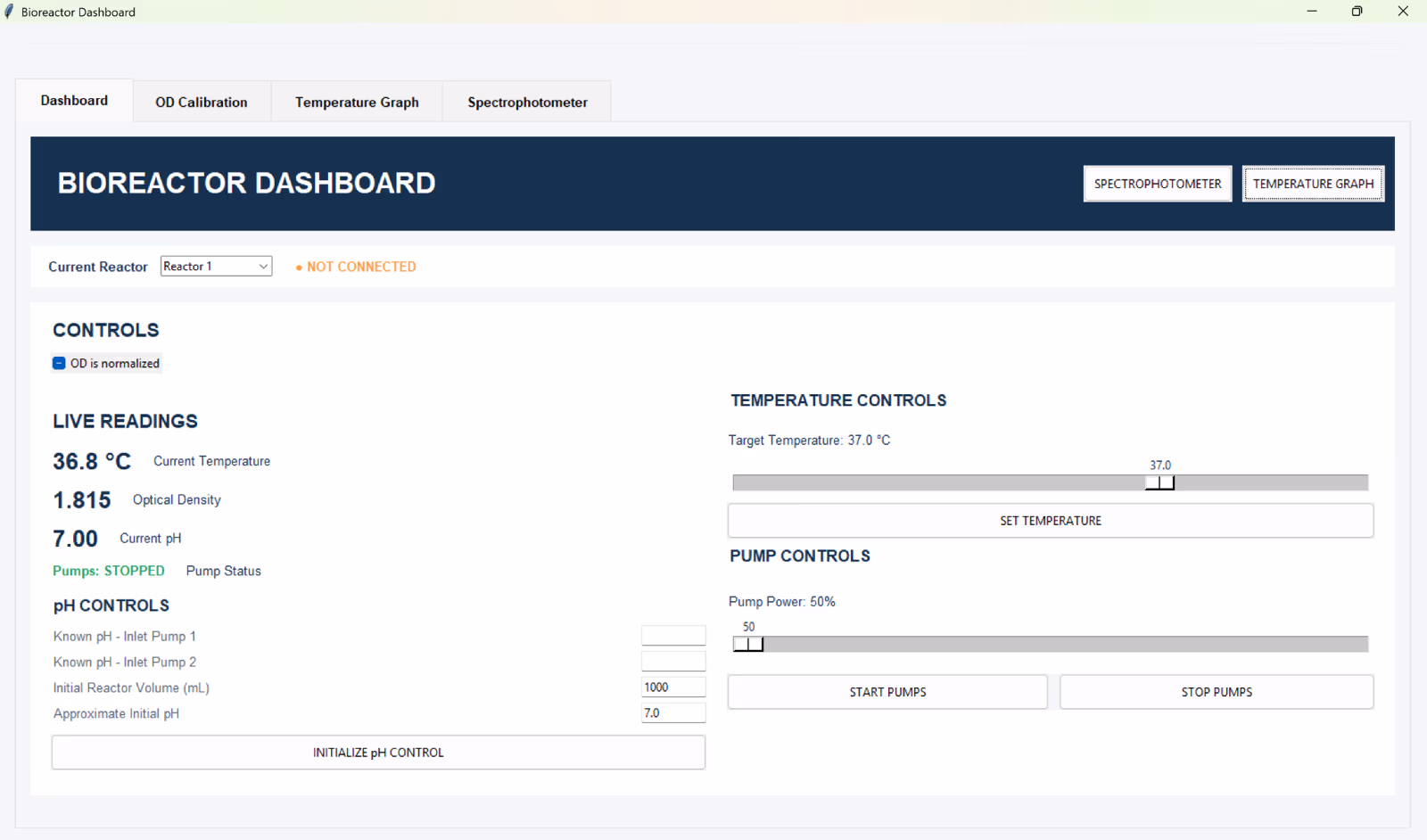The image size is (1427, 840).
Task: Click the 36.8 °C temperature reading
Action: coord(92,461)
